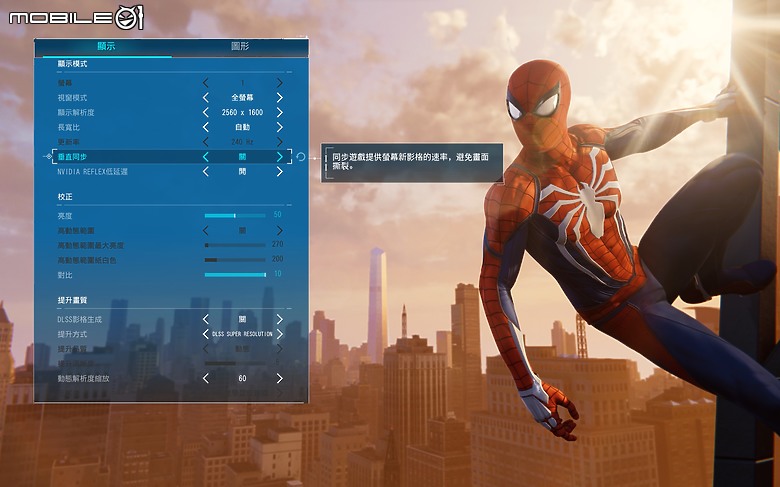Click left arrow of 提升品質 row
780x487 pixels.
[205, 349]
